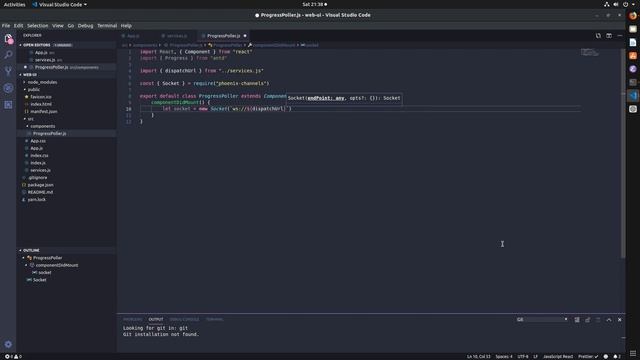Maximize the bottom panel with the chevron
This screenshot has width=640, height=360.
pos(609,320)
